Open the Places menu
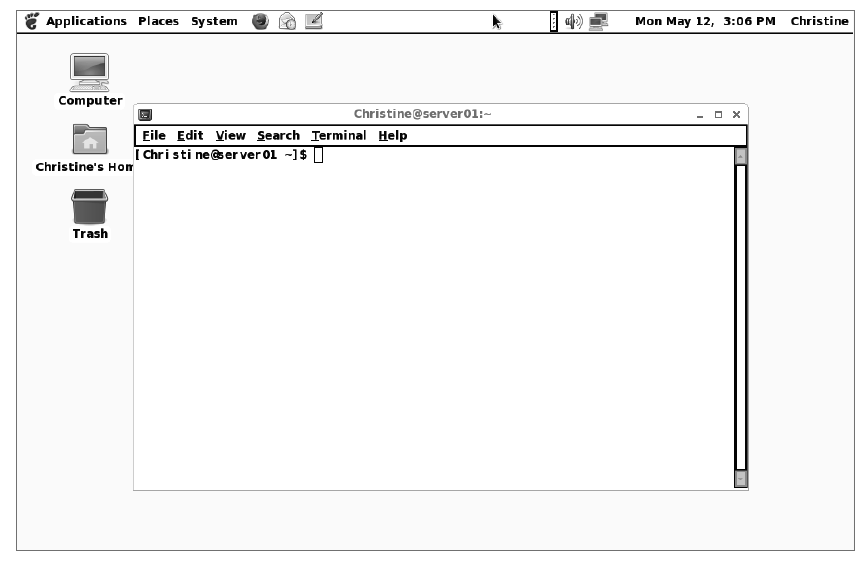 (158, 21)
